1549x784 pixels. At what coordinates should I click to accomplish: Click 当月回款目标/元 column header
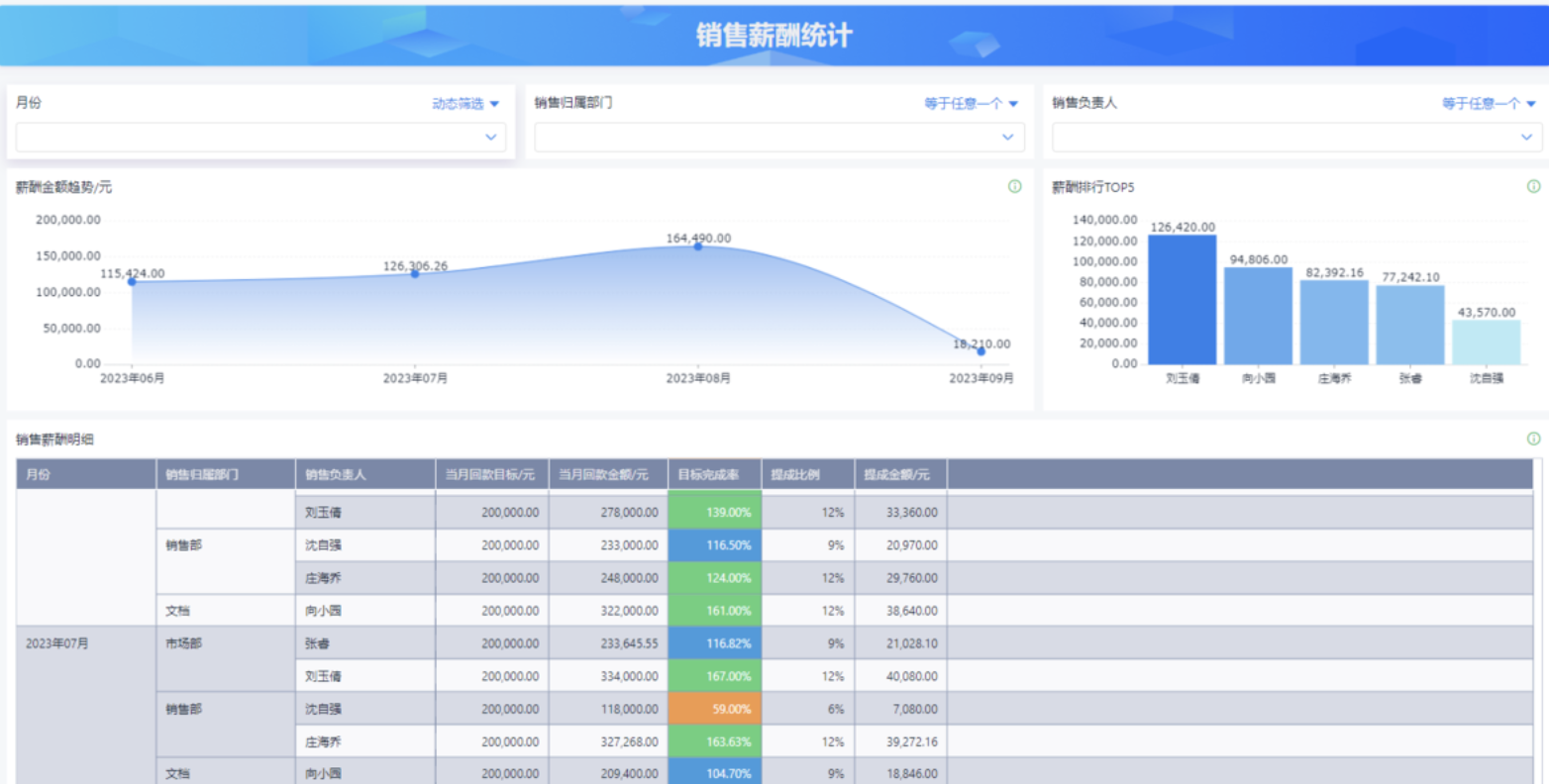[492, 474]
